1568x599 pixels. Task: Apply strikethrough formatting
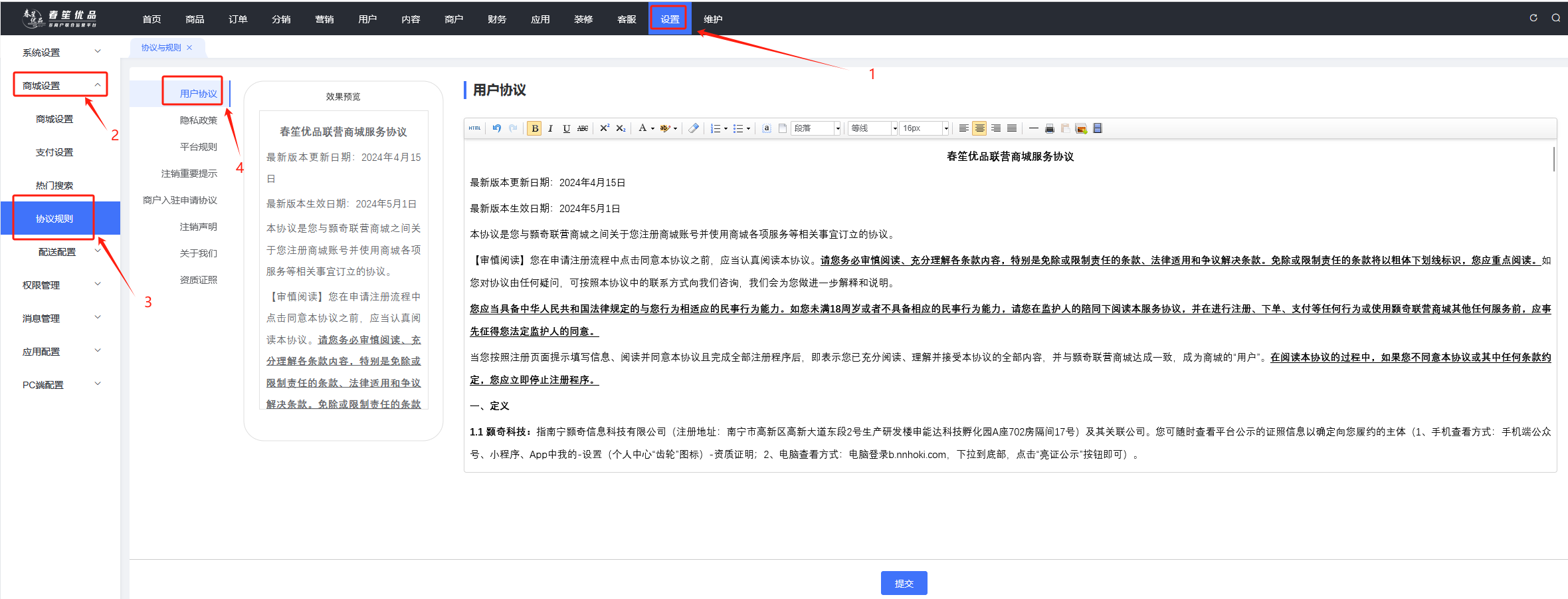583,128
